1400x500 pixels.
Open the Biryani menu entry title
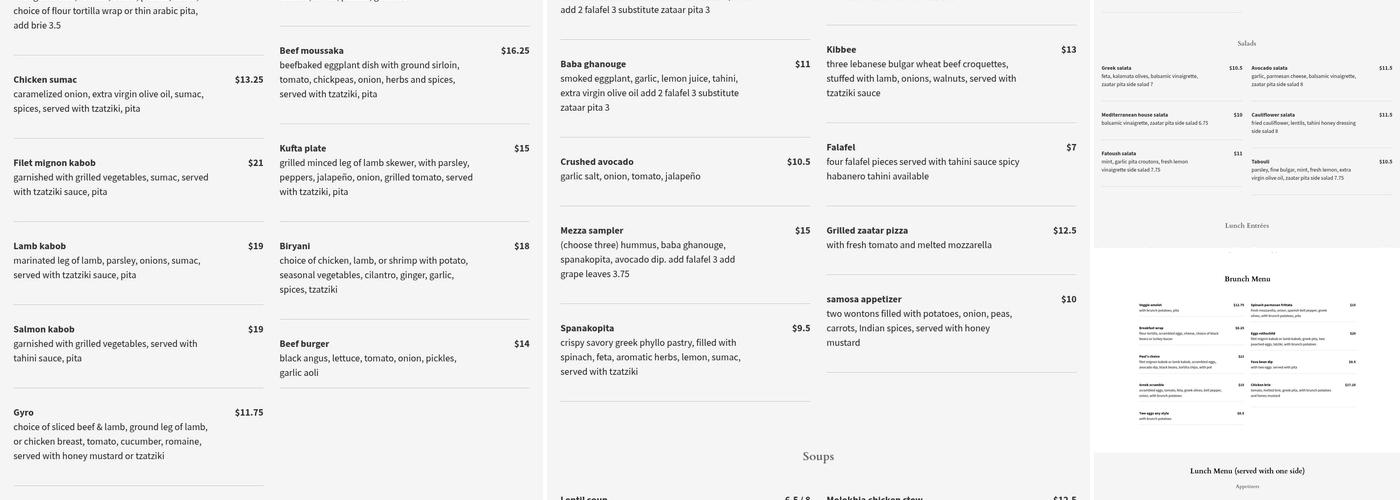click(x=294, y=246)
